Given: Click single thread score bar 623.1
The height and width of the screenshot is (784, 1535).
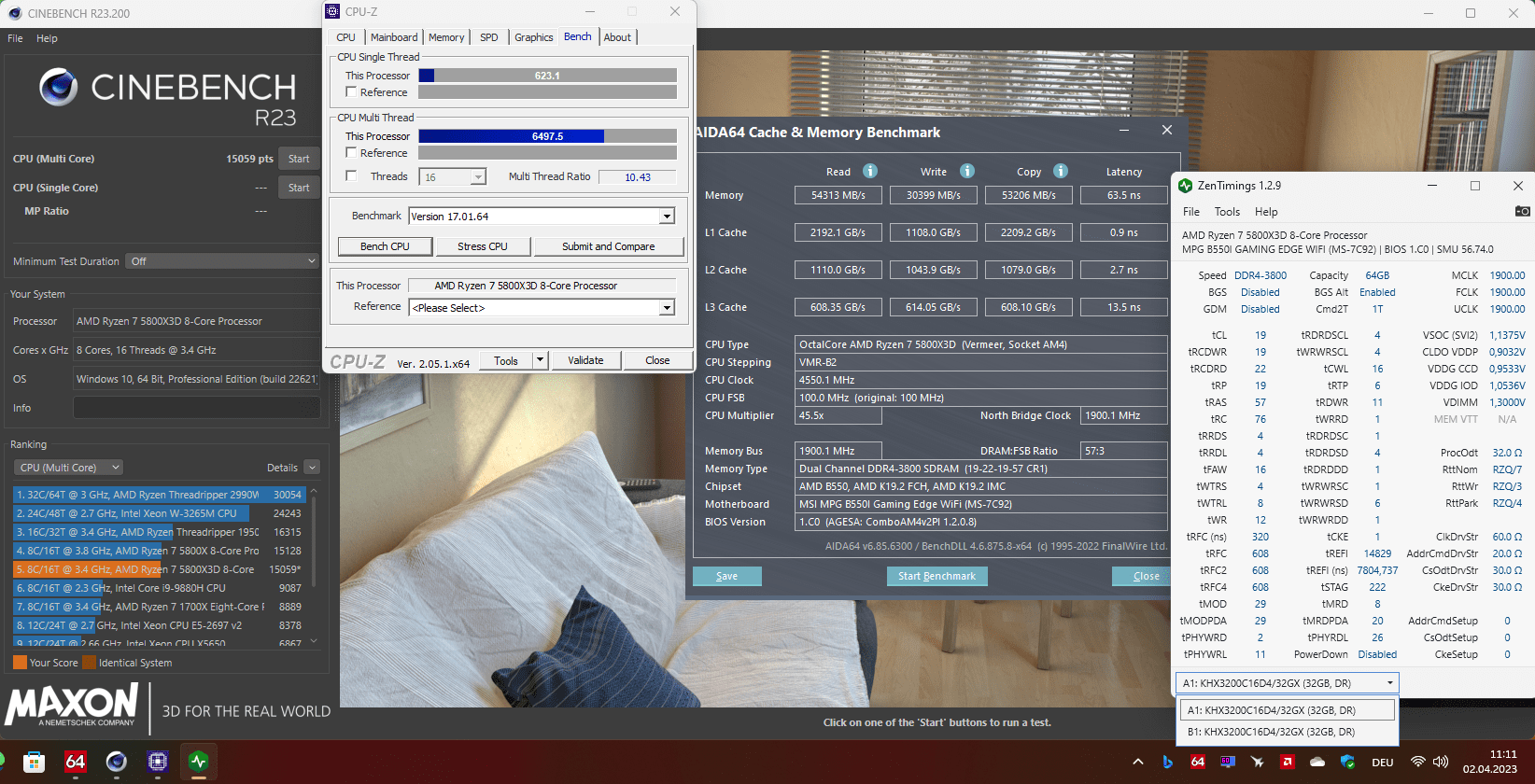Looking at the screenshot, I should coord(547,76).
